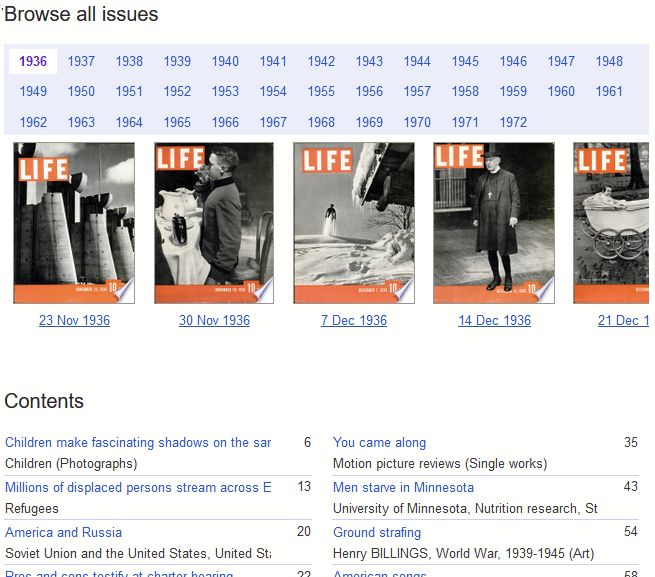
Task: Browse 1944 issues
Action: point(417,61)
